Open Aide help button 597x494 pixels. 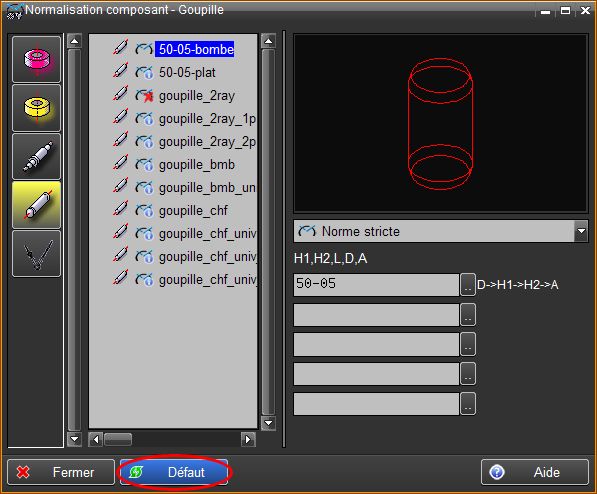point(535,472)
